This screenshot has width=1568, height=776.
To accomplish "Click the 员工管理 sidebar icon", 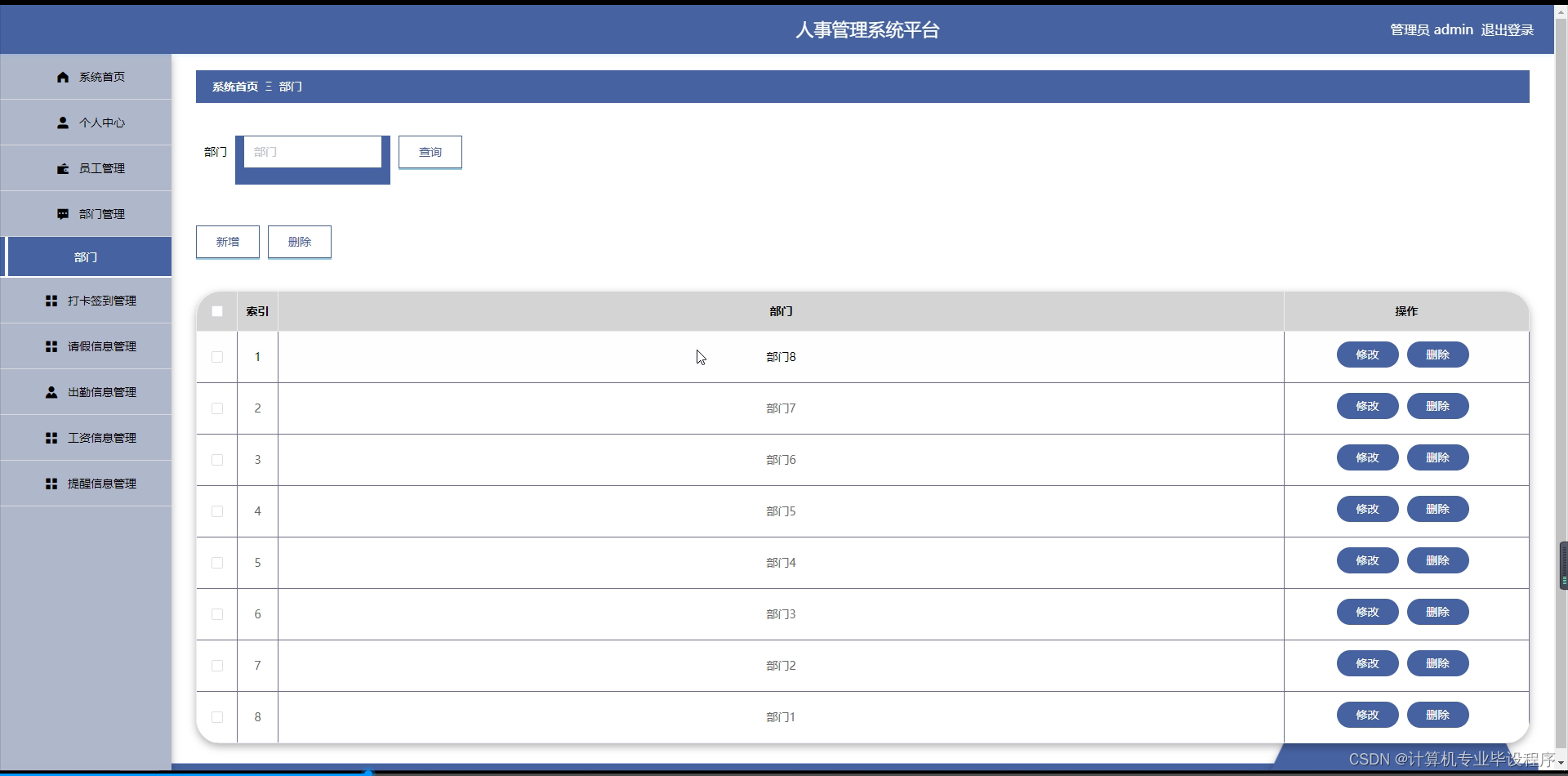I will pos(63,168).
